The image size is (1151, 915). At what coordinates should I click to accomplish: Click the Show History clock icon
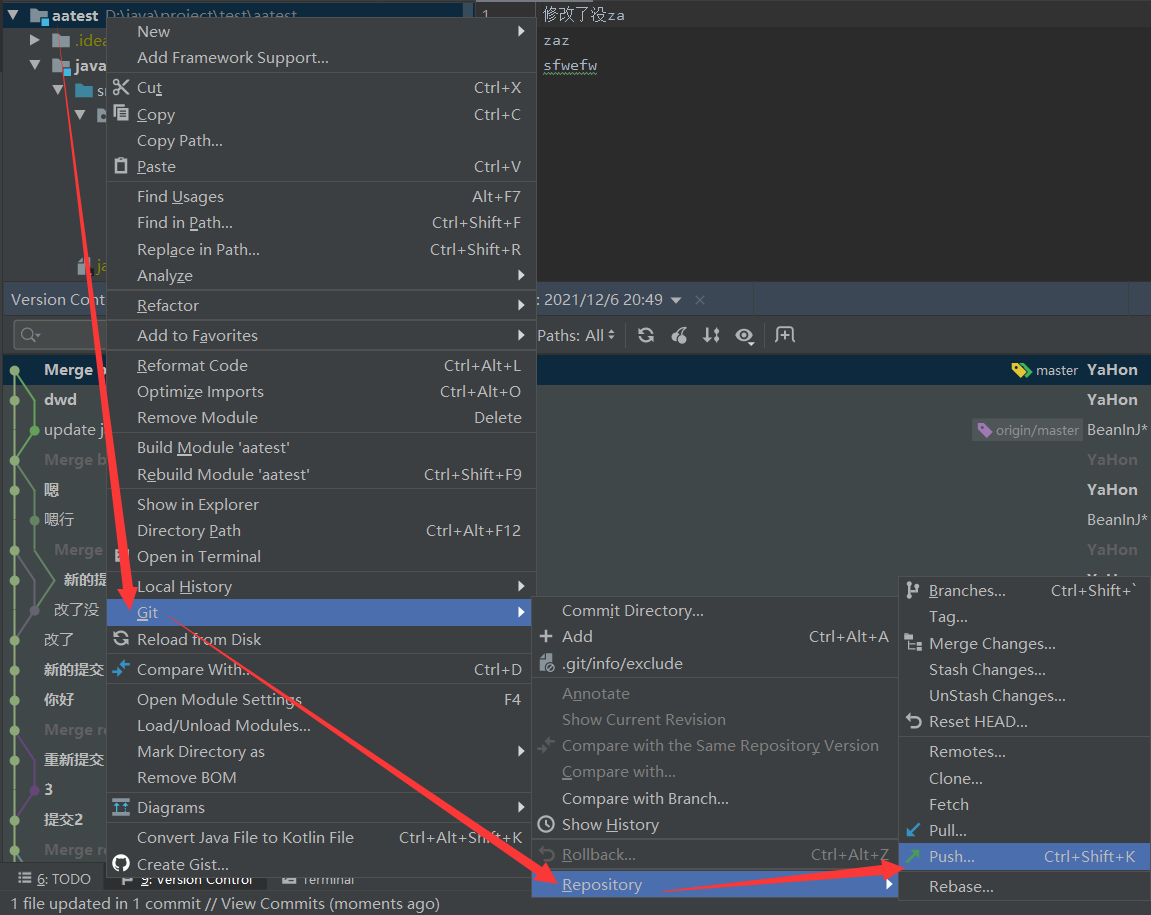[545, 825]
